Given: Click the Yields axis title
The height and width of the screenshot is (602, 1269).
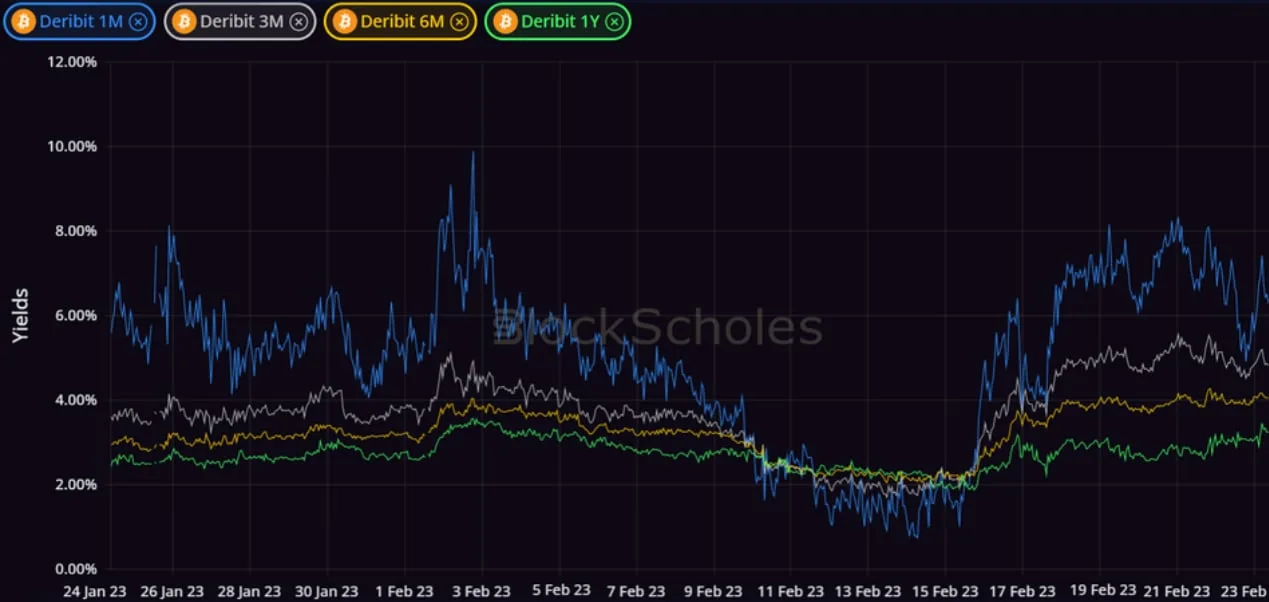Looking at the screenshot, I should pyautogui.click(x=21, y=315).
